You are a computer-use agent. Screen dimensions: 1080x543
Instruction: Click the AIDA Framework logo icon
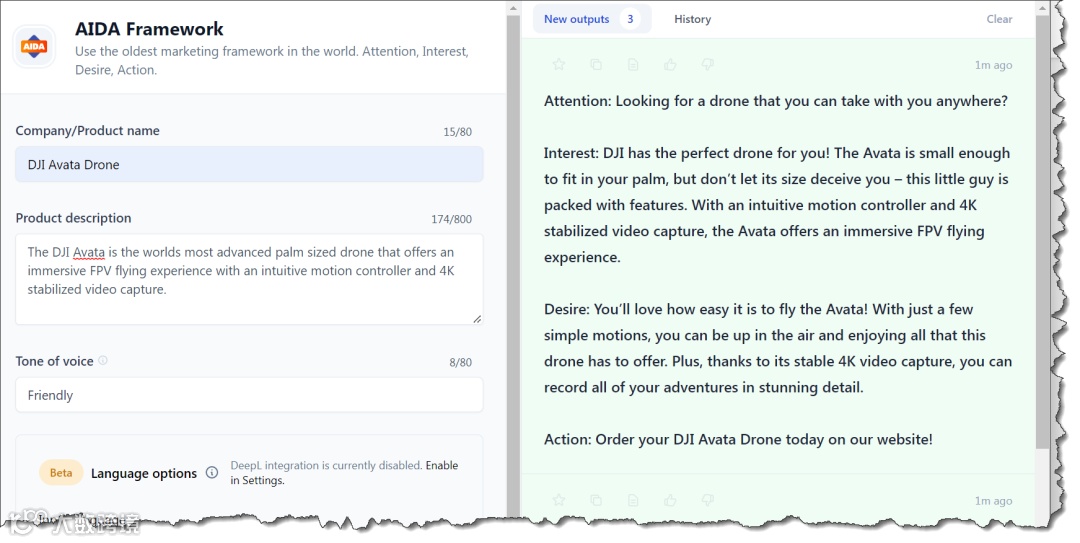tap(34, 47)
